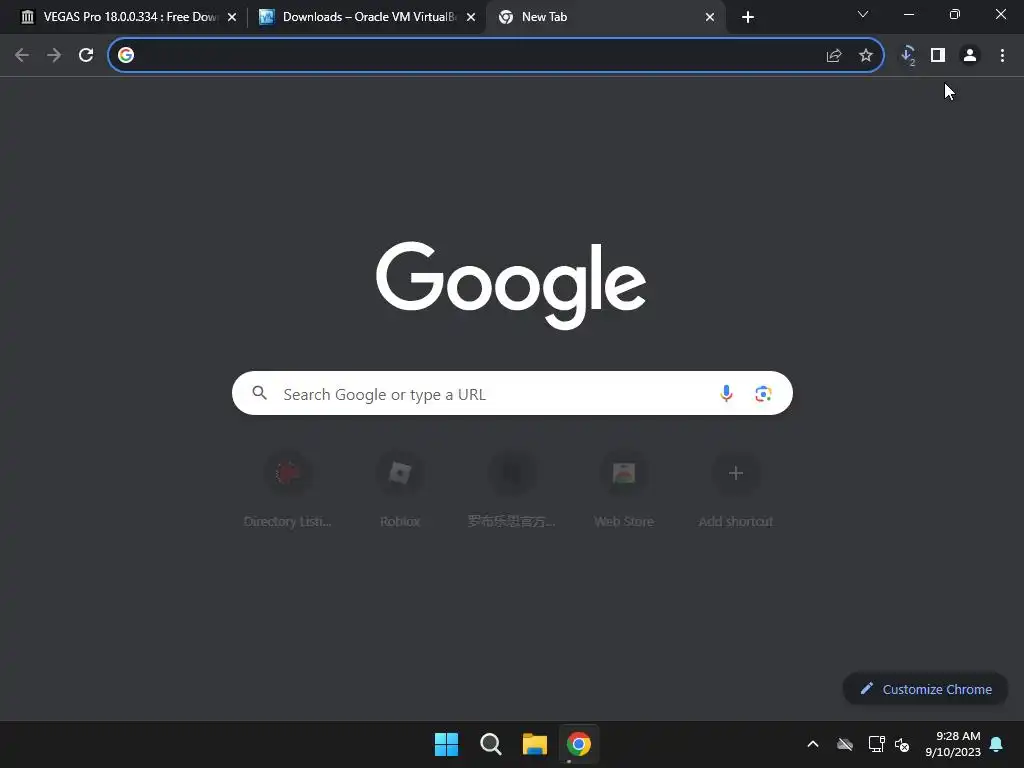Viewport: 1024px width, 768px height.
Task: Select the New Tab tab
Action: coord(604,17)
